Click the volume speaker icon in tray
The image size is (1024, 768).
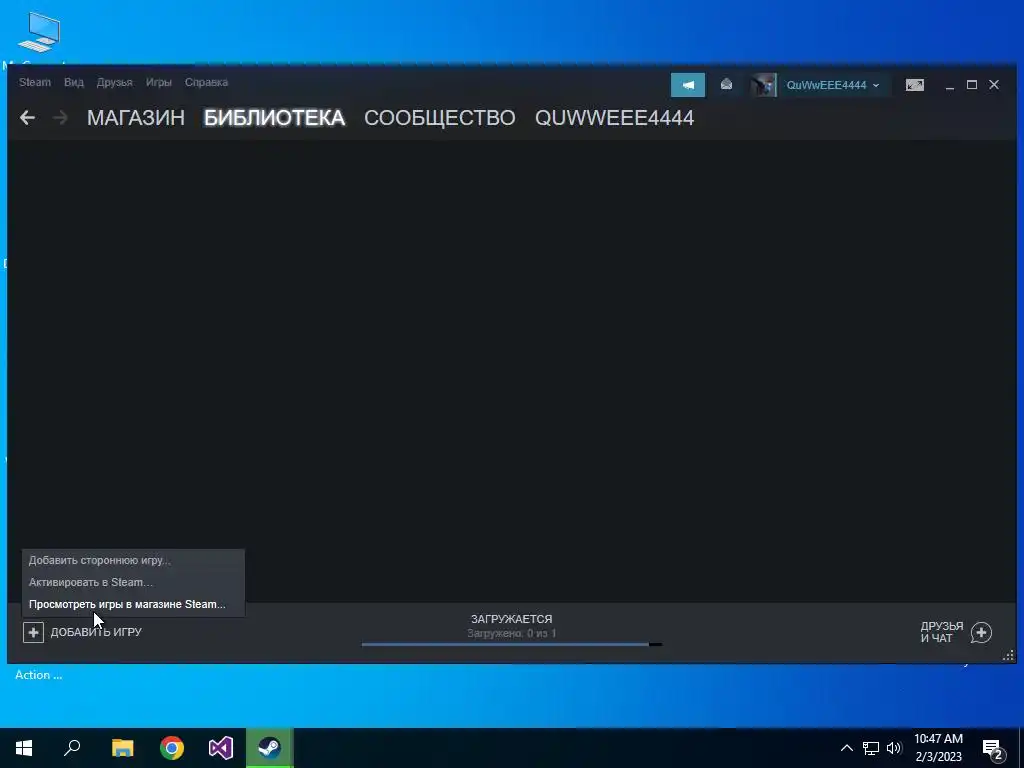(894, 748)
